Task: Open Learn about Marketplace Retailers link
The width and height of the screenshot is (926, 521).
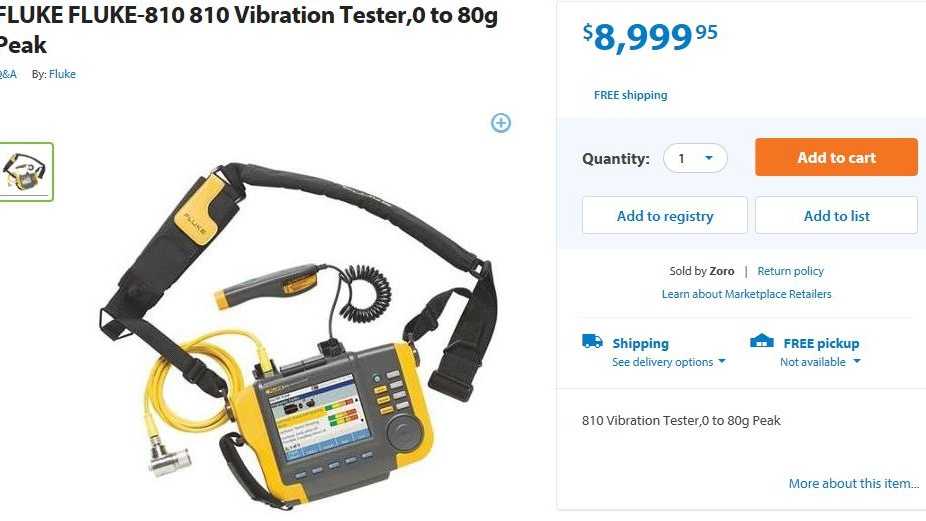Action: (x=746, y=294)
